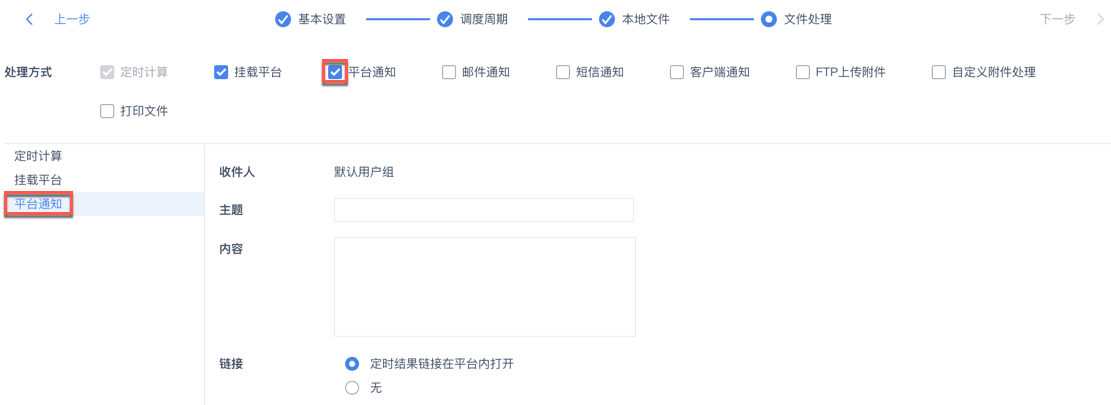Tick the 客户端通知 checkbox

(677, 72)
